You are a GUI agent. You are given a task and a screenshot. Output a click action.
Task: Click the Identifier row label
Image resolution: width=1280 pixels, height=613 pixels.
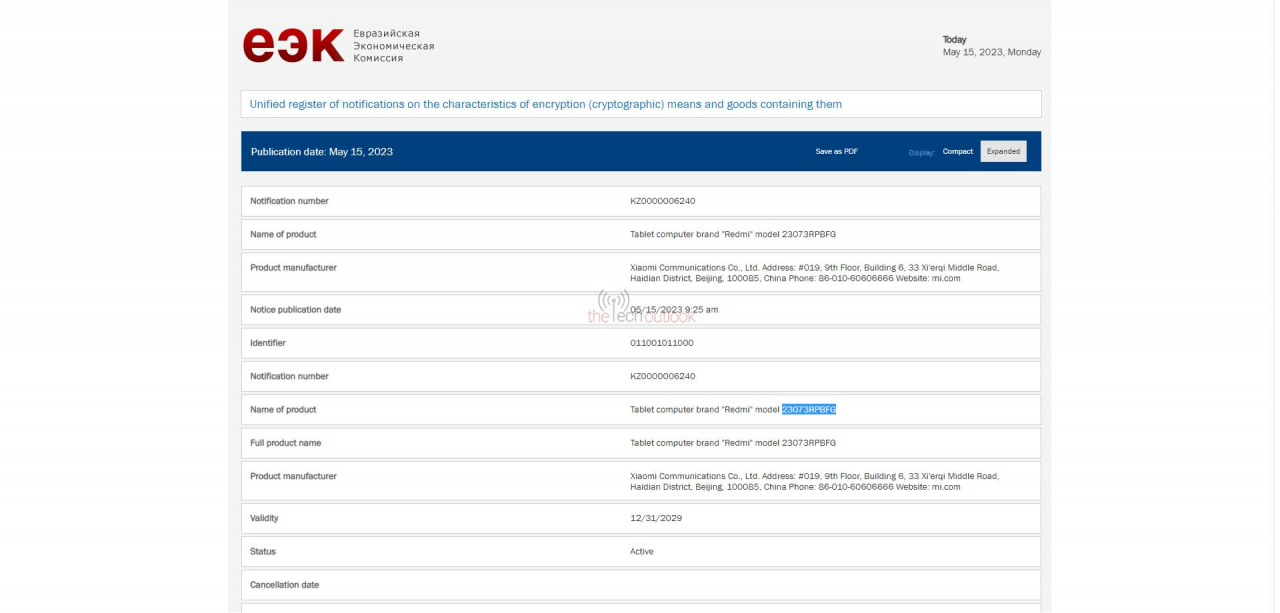[268, 343]
